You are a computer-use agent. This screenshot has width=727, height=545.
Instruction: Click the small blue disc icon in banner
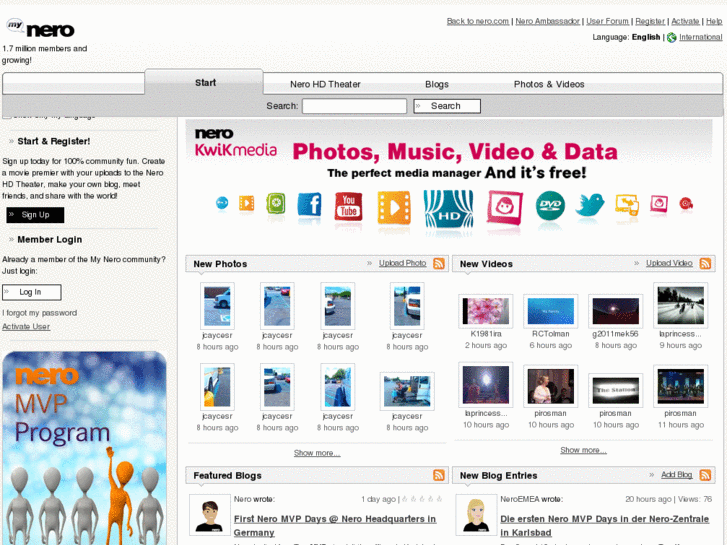222,203
